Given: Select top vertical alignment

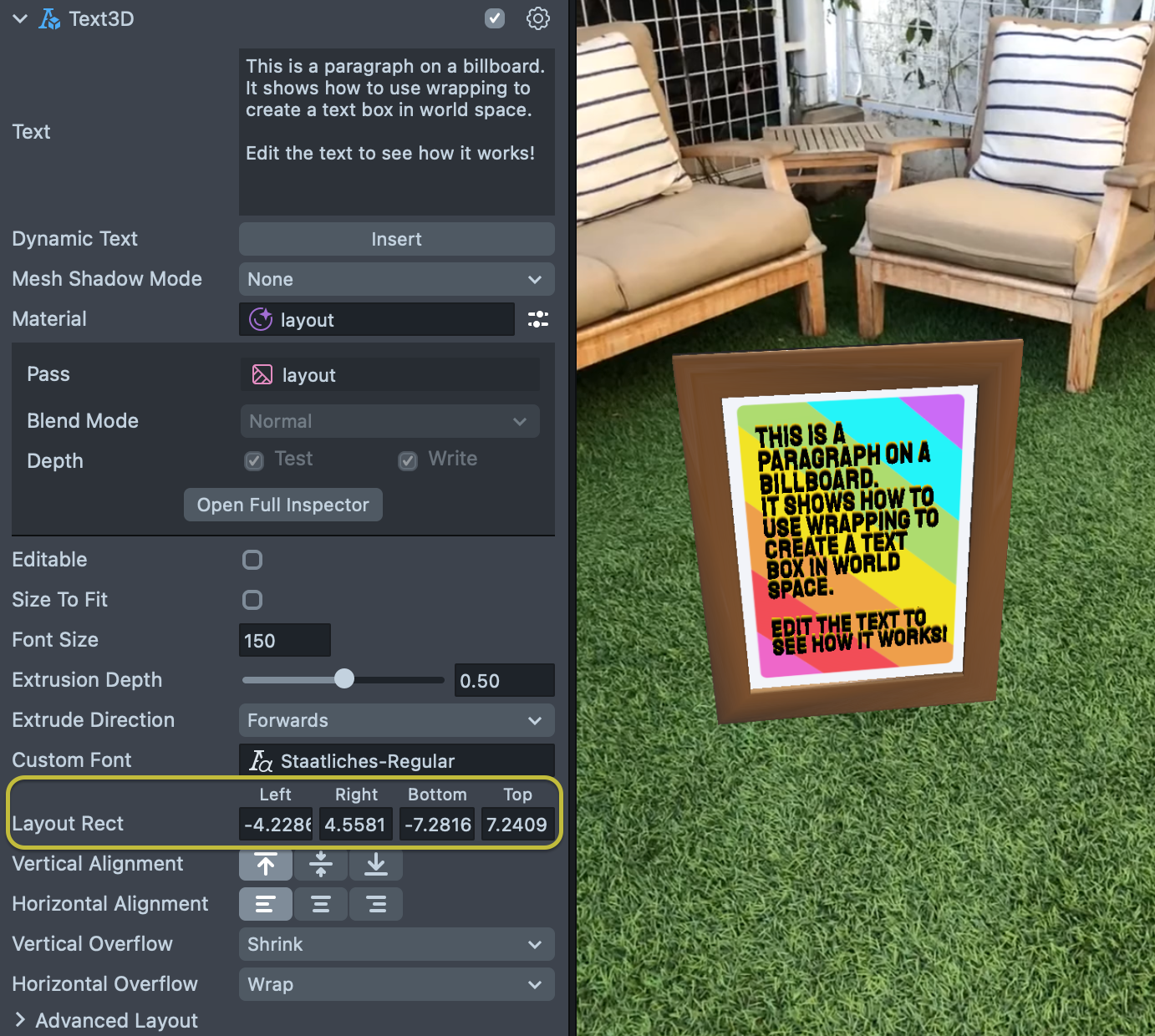Looking at the screenshot, I should pyautogui.click(x=266, y=865).
